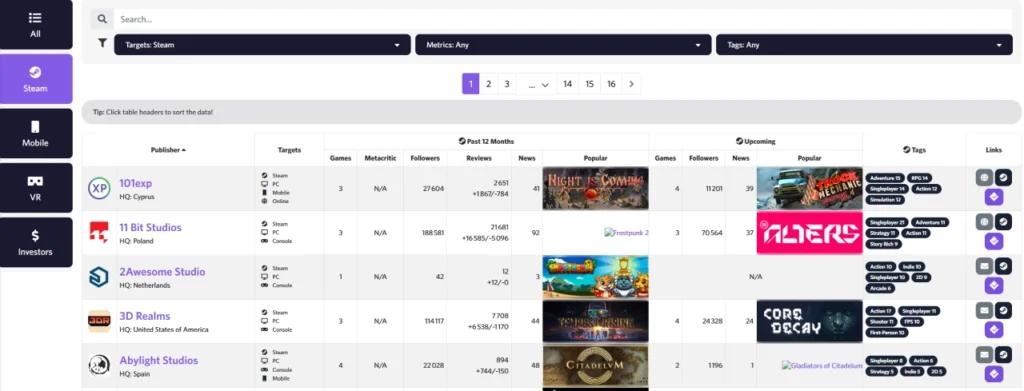Click inside the Search input field
Image resolution: width=1024 pixels, height=391 pixels.
coord(563,20)
